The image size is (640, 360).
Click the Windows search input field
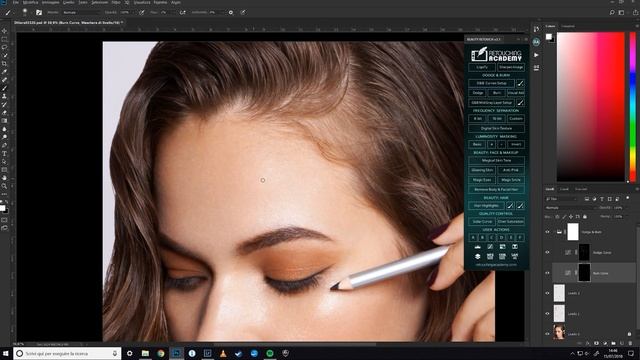pyautogui.click(x=67, y=353)
